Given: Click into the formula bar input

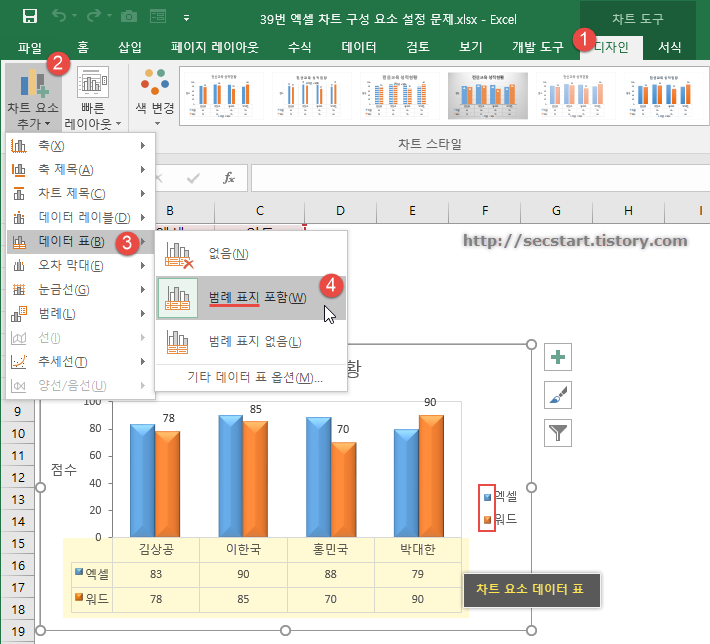Looking at the screenshot, I should [x=480, y=178].
